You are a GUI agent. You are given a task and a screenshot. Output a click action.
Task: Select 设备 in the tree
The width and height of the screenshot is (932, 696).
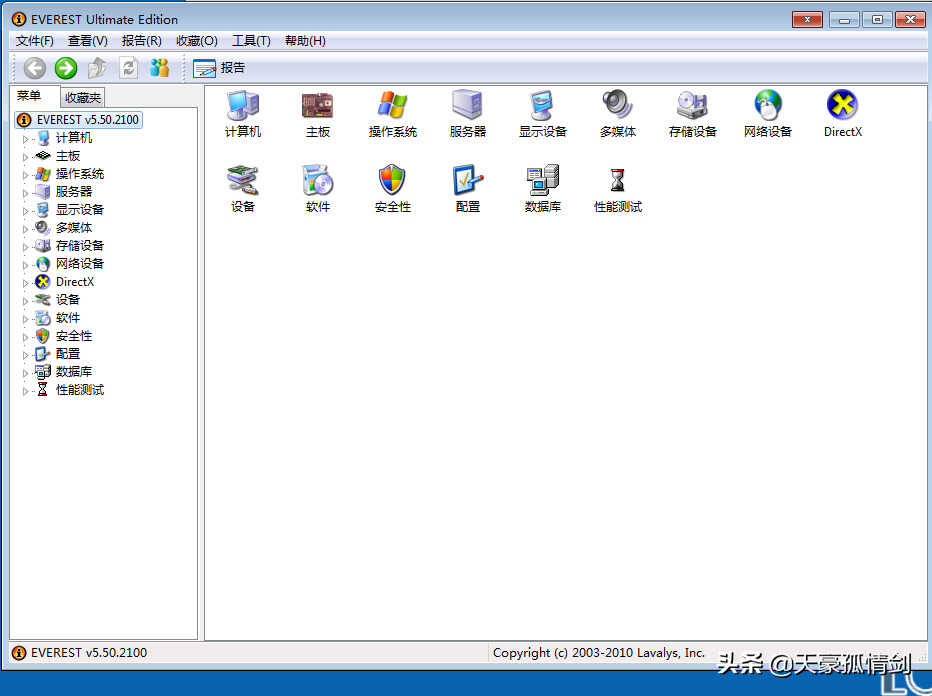pyautogui.click(x=68, y=300)
